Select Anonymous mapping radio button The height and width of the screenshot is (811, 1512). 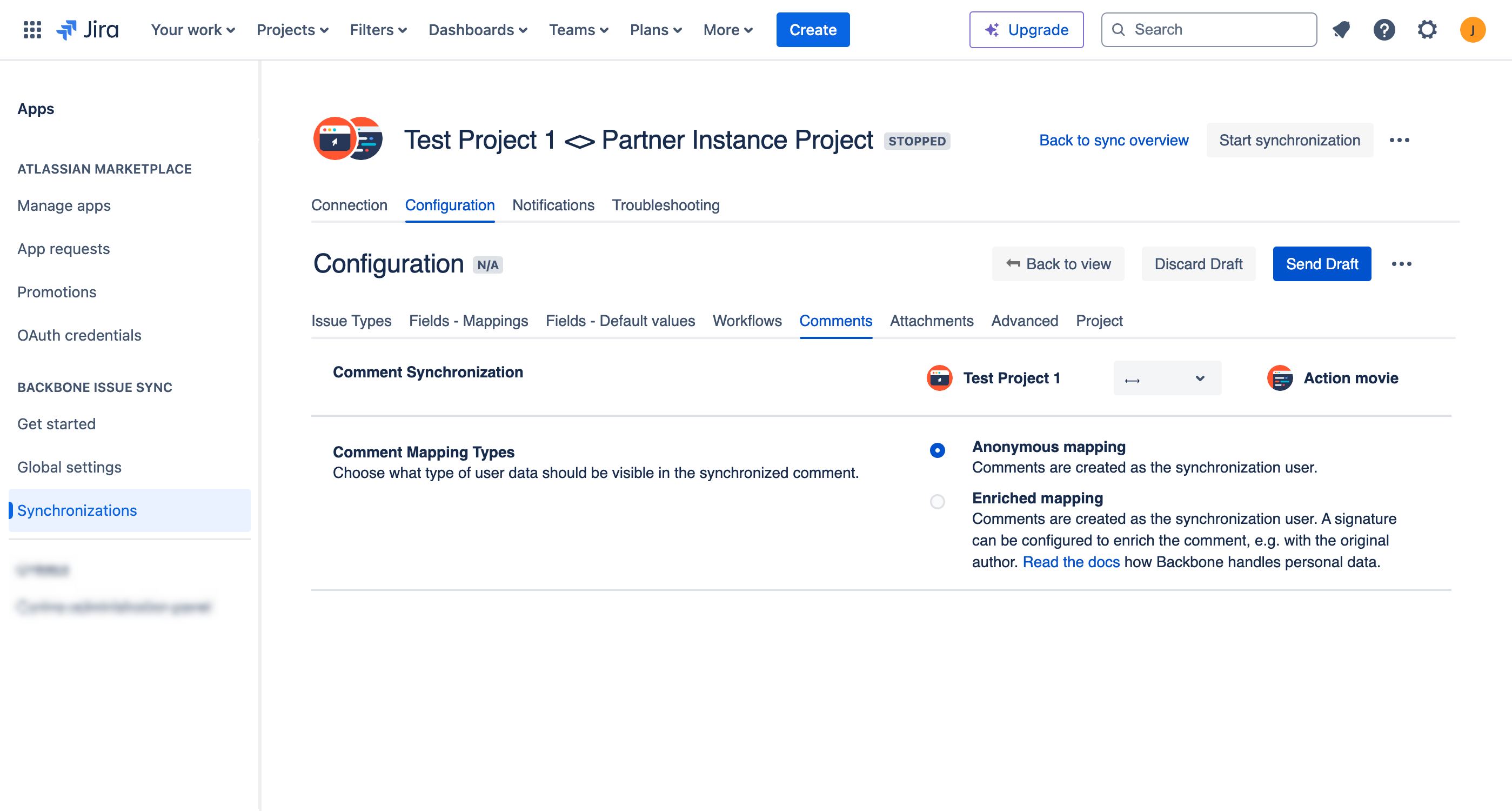tap(938, 450)
